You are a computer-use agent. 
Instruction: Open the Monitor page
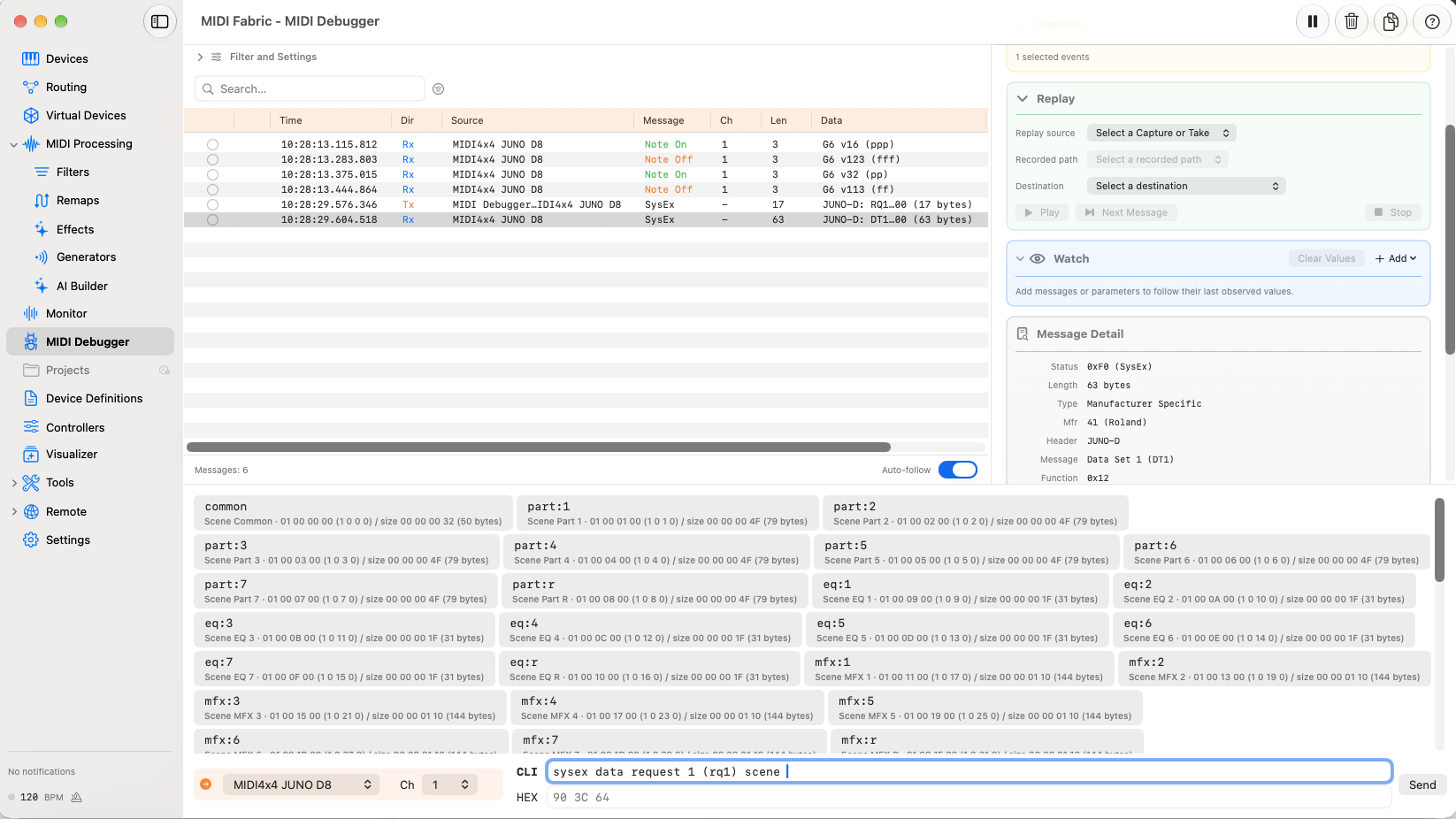pyautogui.click(x=66, y=313)
